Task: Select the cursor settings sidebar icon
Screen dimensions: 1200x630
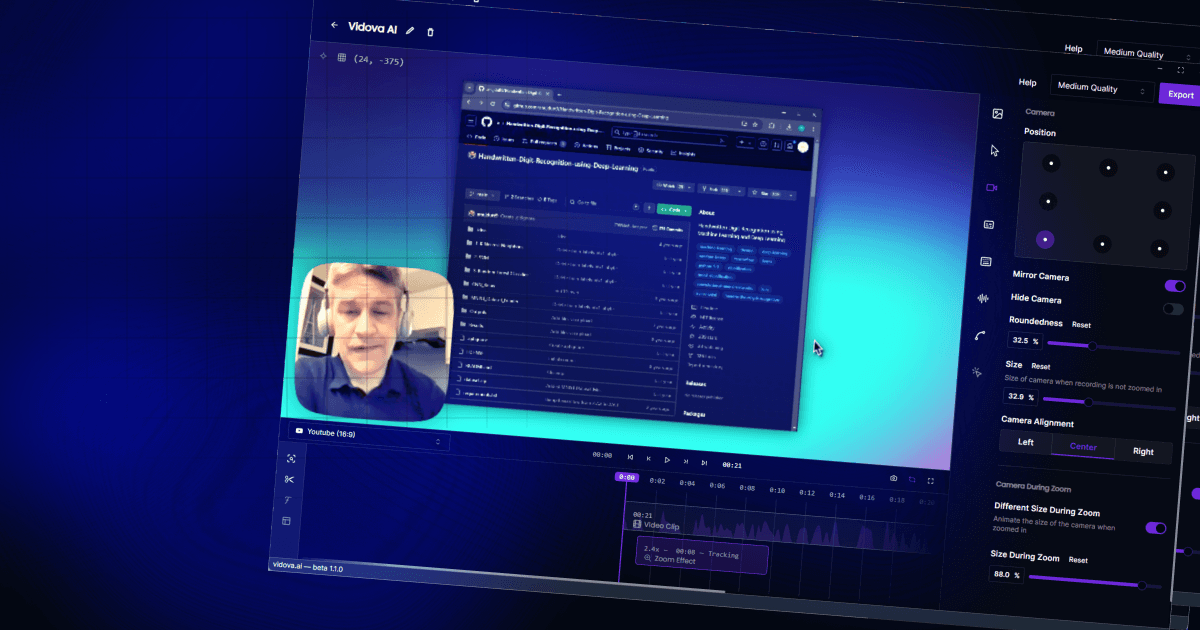Action: tap(994, 150)
